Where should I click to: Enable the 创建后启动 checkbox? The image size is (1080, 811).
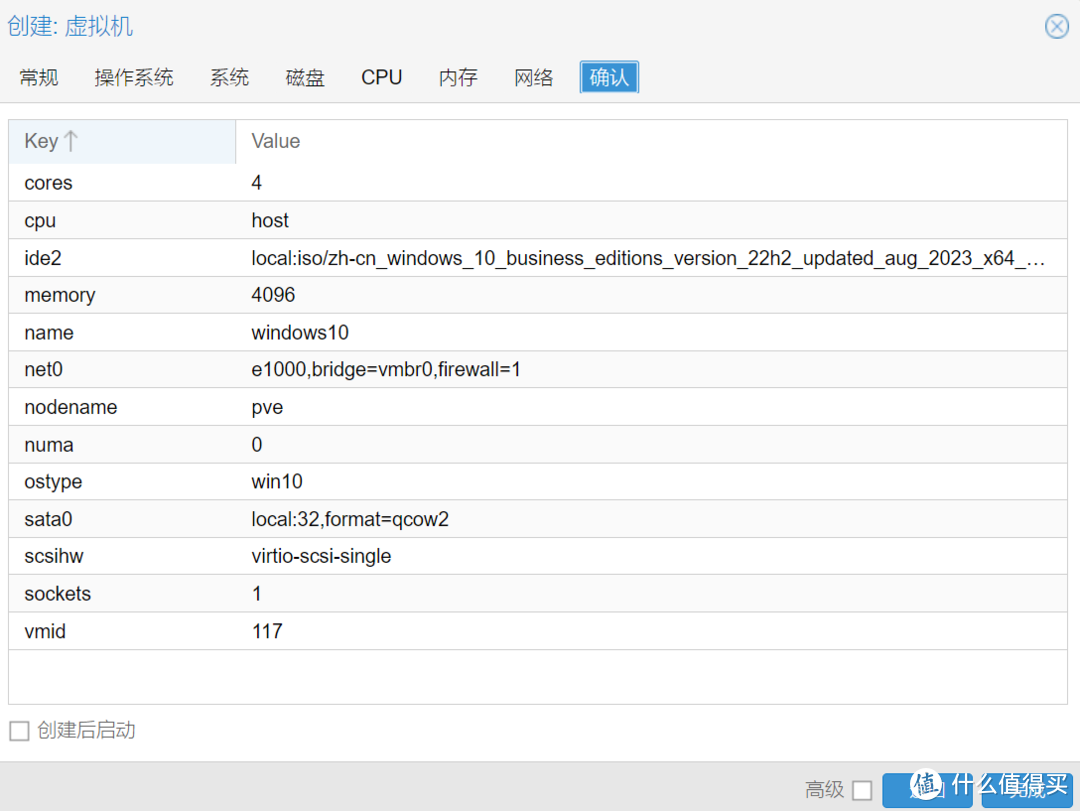(18, 731)
